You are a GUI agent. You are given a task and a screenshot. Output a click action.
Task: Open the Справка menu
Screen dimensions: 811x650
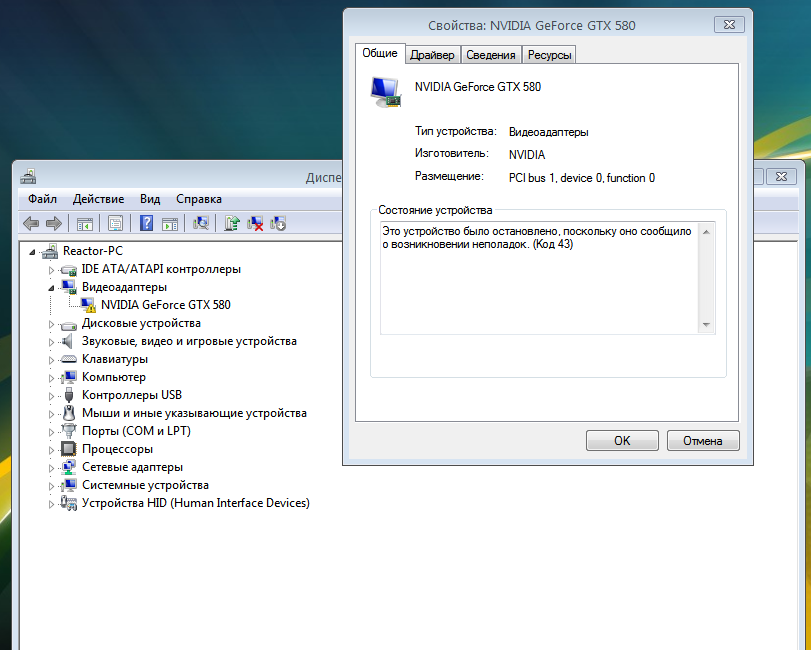coord(199,199)
